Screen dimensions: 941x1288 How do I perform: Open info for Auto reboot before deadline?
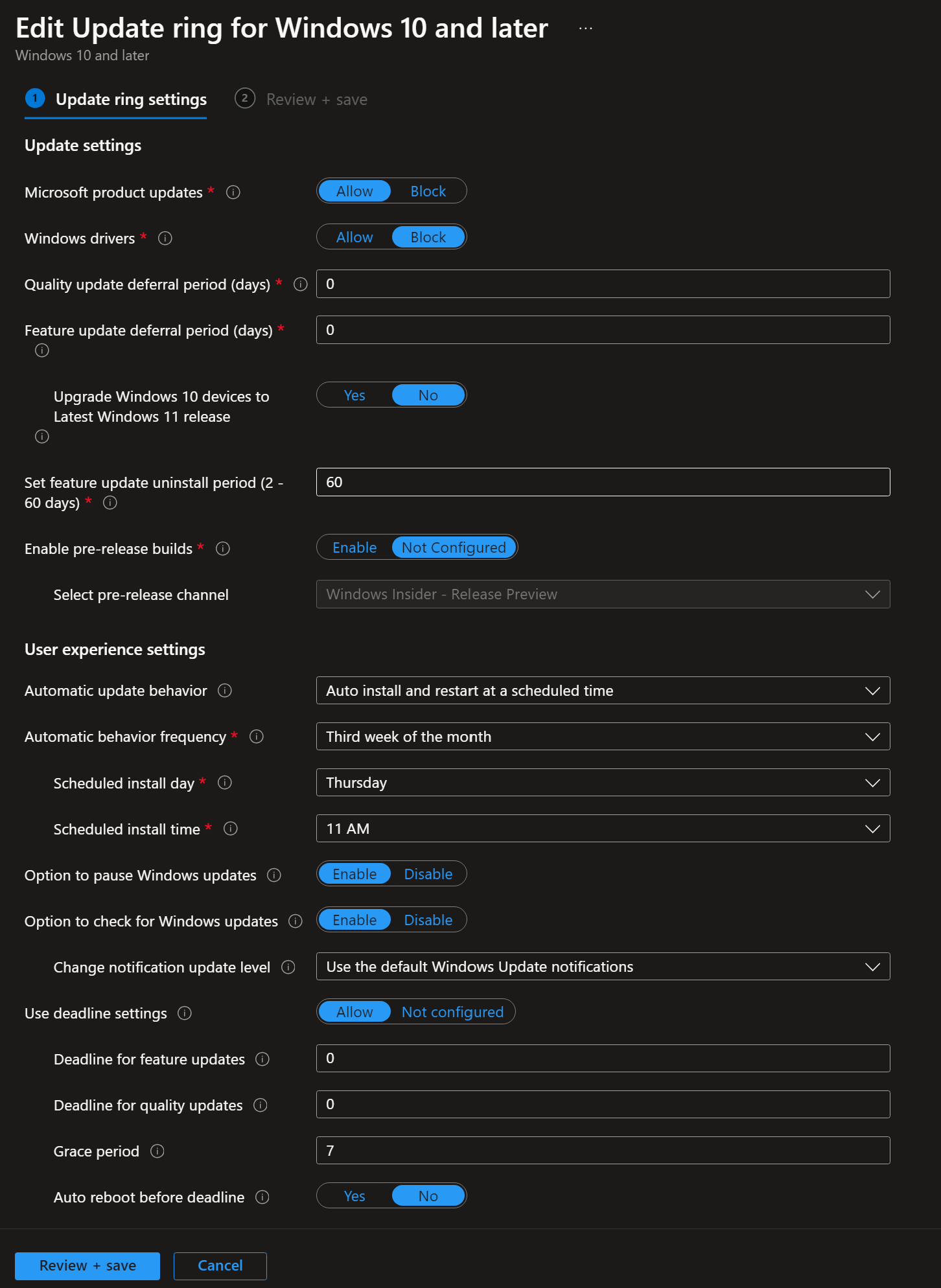262,1197
